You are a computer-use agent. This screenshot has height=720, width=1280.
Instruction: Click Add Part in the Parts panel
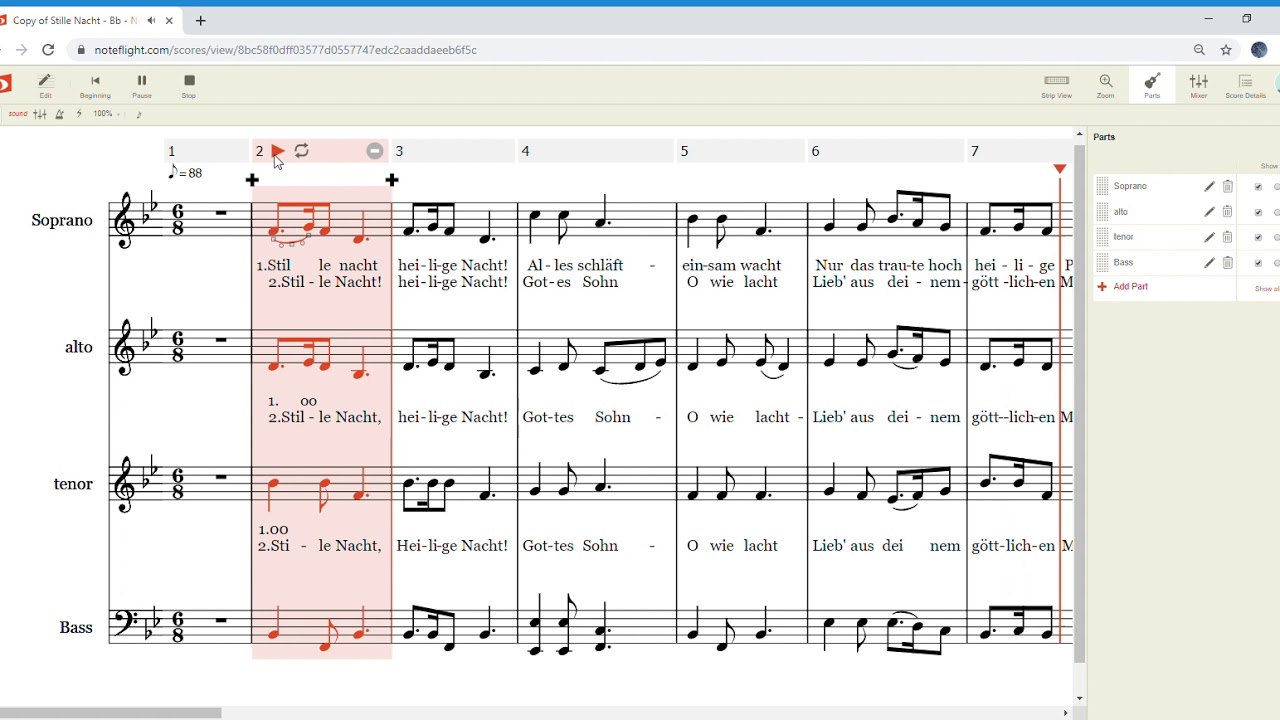pos(1123,287)
